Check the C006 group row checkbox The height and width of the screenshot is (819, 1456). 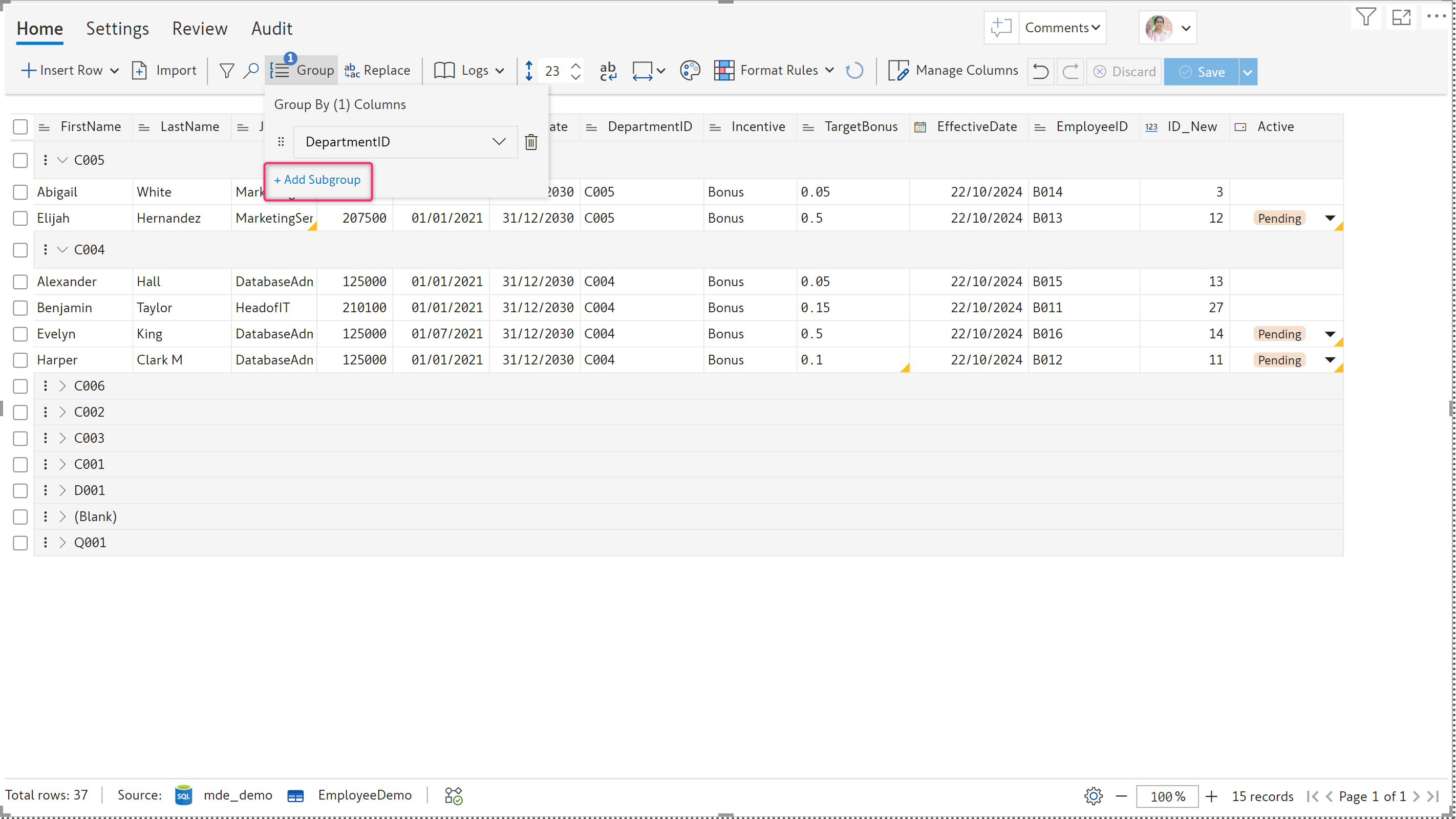point(20,386)
